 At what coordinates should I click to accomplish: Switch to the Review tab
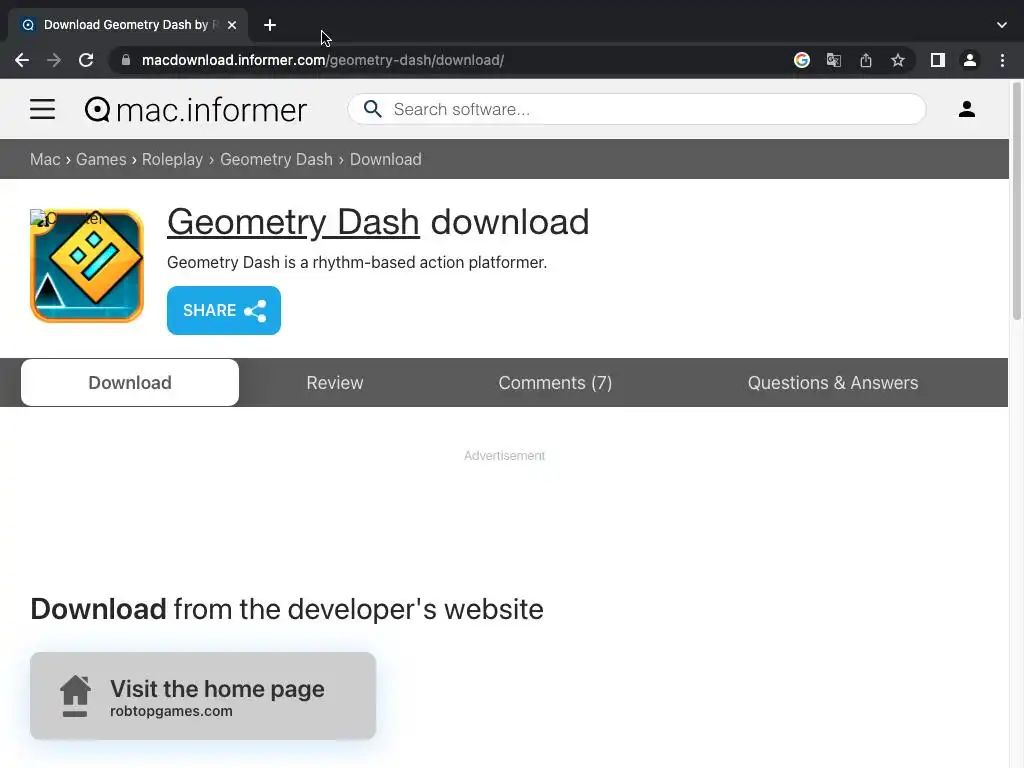point(334,383)
